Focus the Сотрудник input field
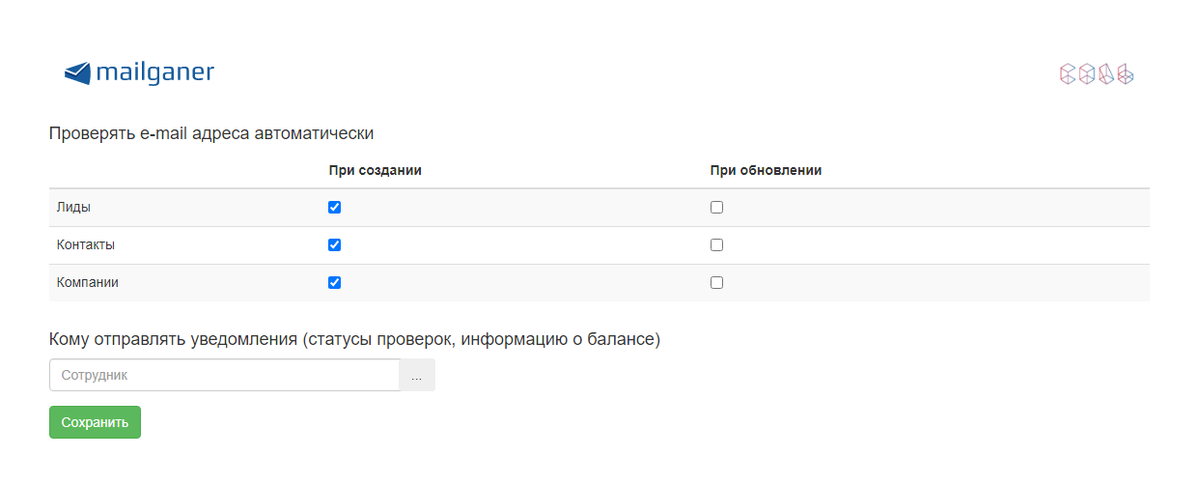Viewport: 1200px width, 485px height. coord(224,375)
